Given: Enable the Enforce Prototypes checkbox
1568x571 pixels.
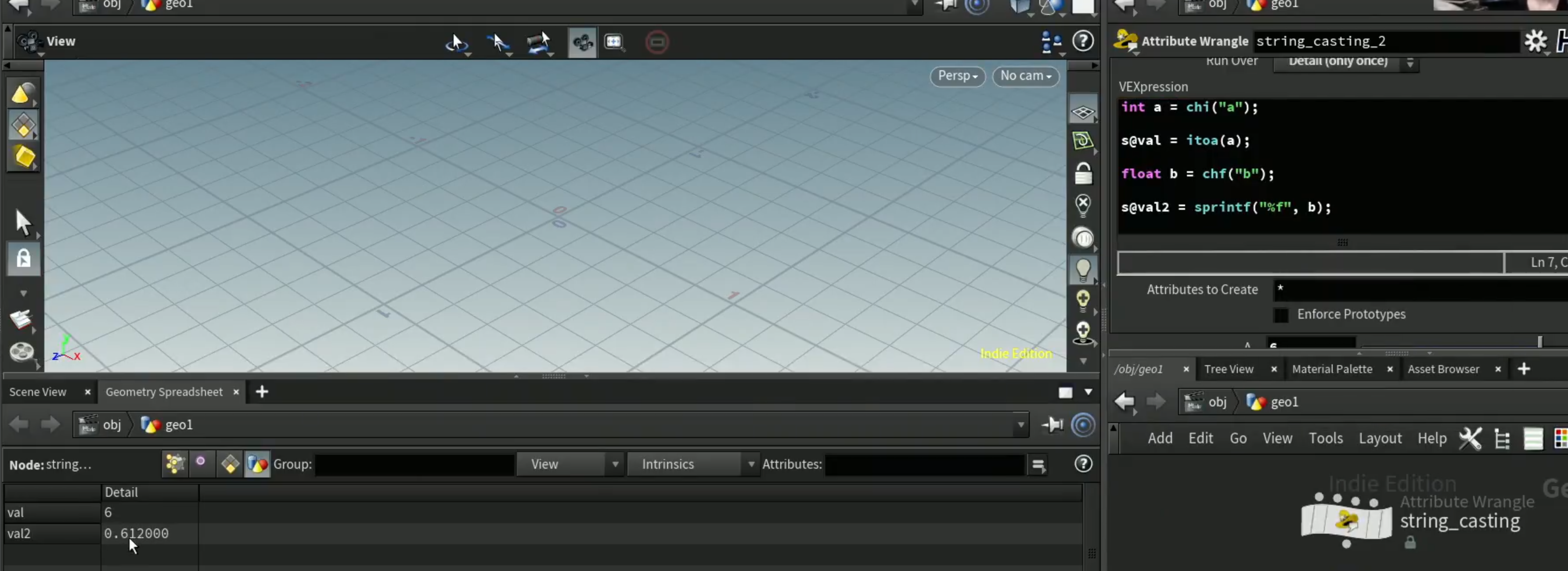Looking at the screenshot, I should pyautogui.click(x=1281, y=315).
